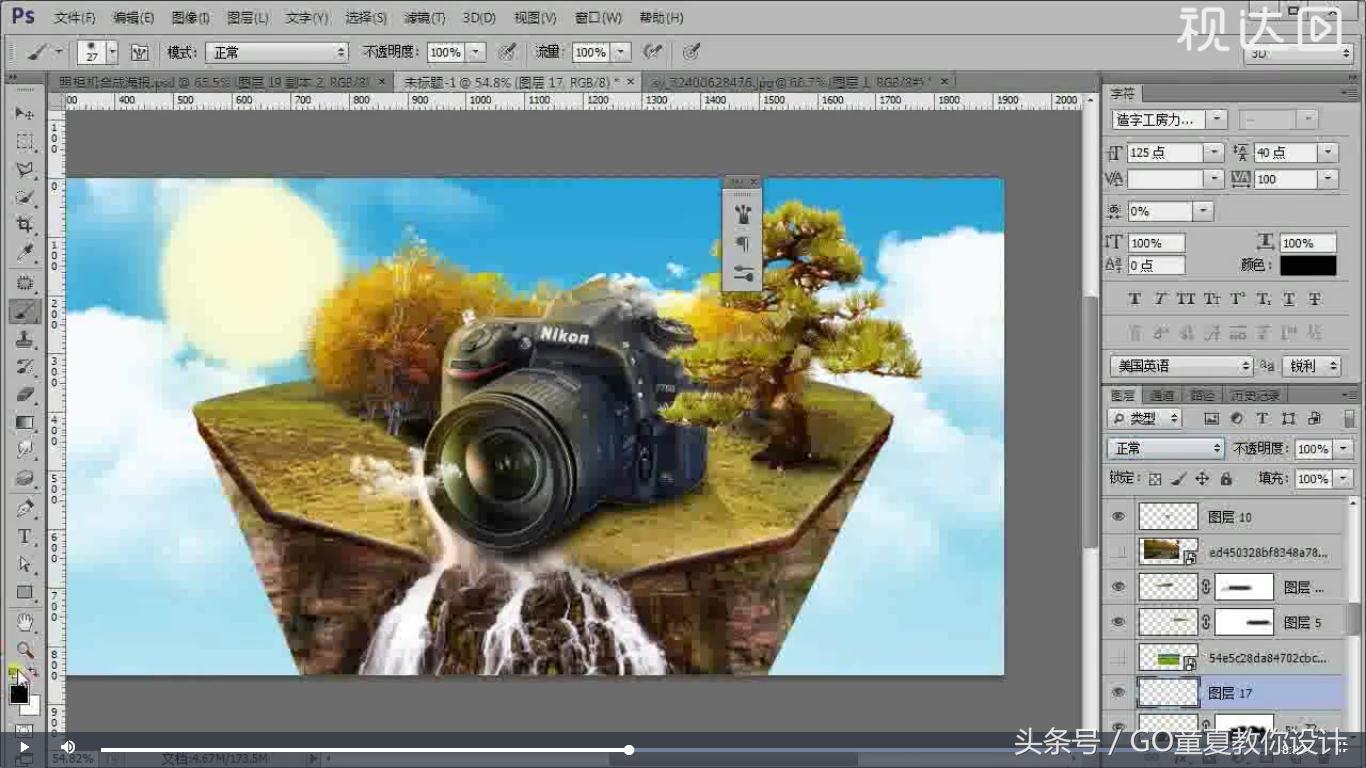This screenshot has height=768, width=1366.
Task: Expand the brush preset picker in options bar
Action: [110, 52]
